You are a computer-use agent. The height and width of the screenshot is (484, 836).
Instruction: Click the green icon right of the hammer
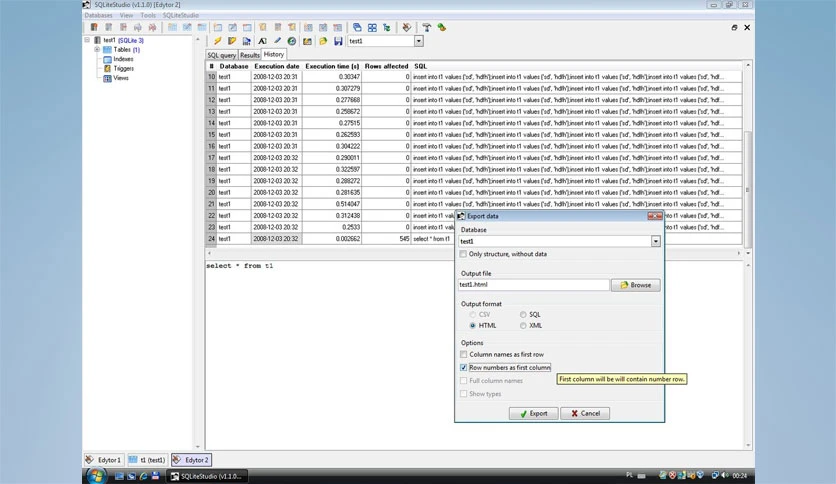point(441,27)
